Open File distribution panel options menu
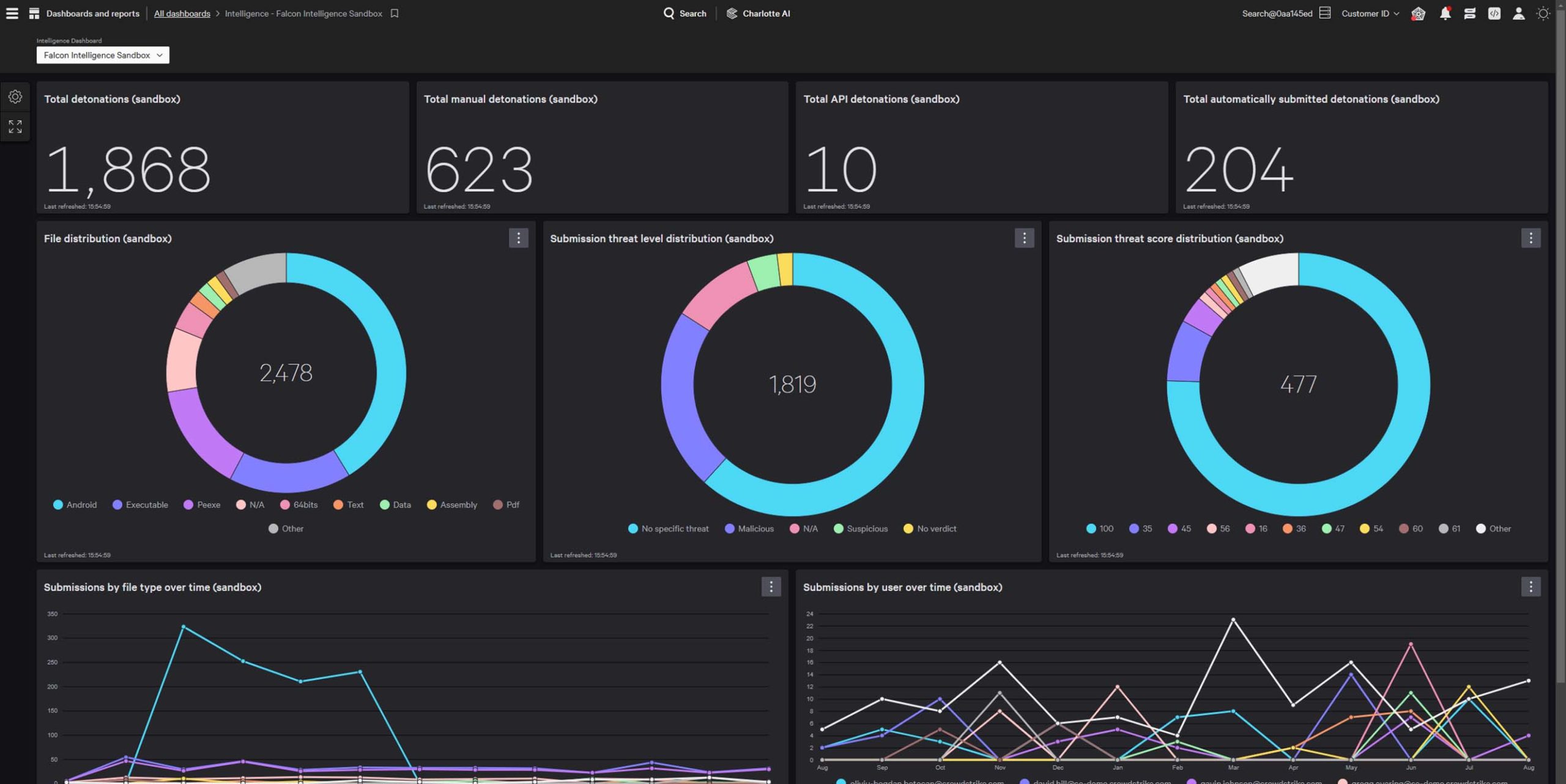 point(518,238)
